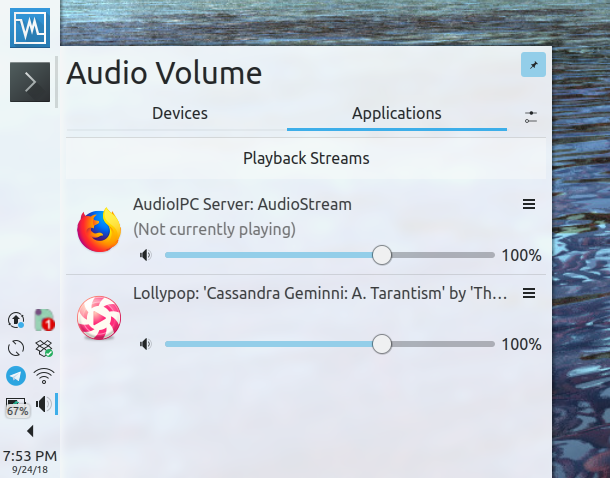The image size is (610, 478).
Task: Open Telegram from the system tray
Action: coord(16,376)
